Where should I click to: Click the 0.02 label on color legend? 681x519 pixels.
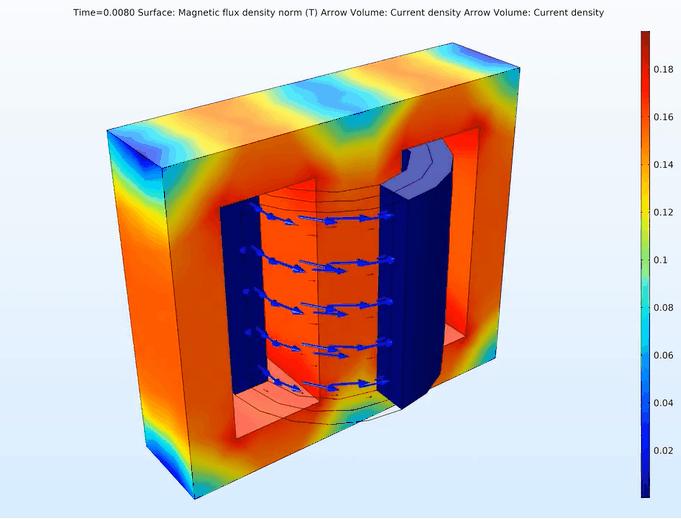[664, 451]
